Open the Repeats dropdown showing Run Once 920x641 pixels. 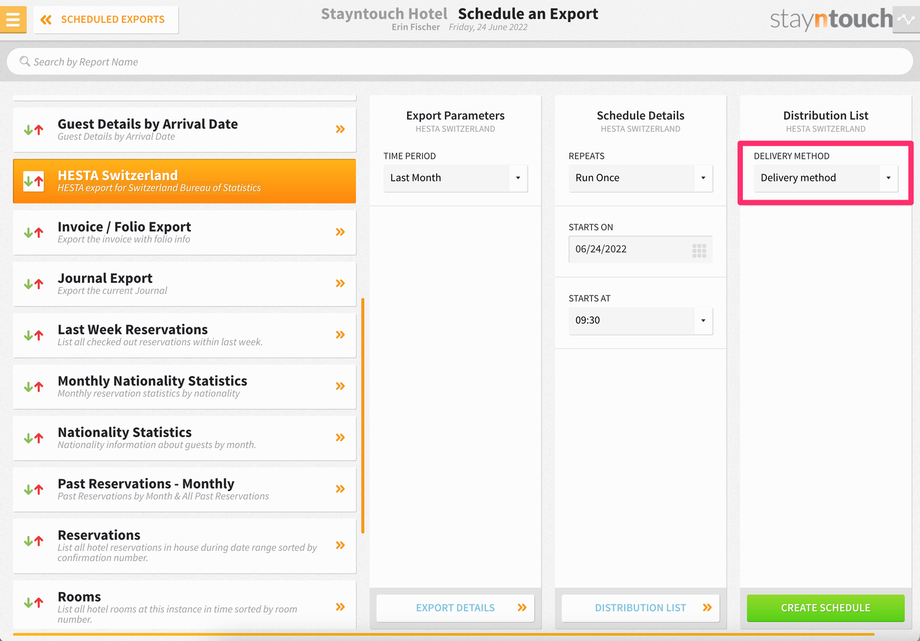[x=640, y=178]
